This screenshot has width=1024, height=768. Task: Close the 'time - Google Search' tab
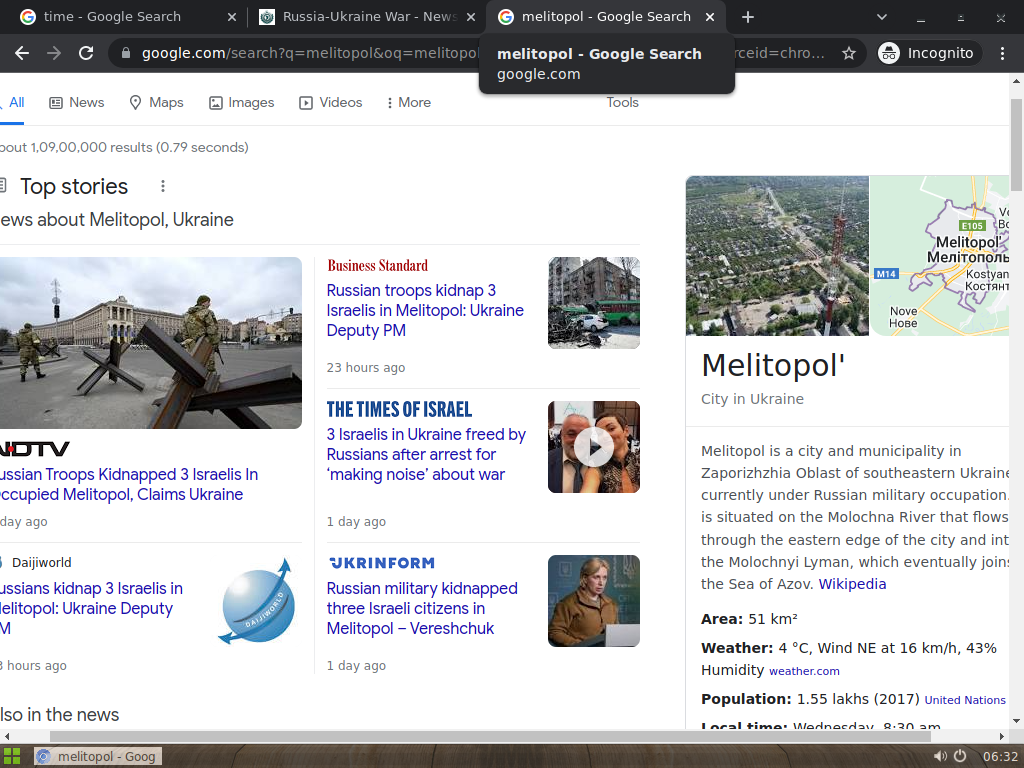(x=232, y=17)
